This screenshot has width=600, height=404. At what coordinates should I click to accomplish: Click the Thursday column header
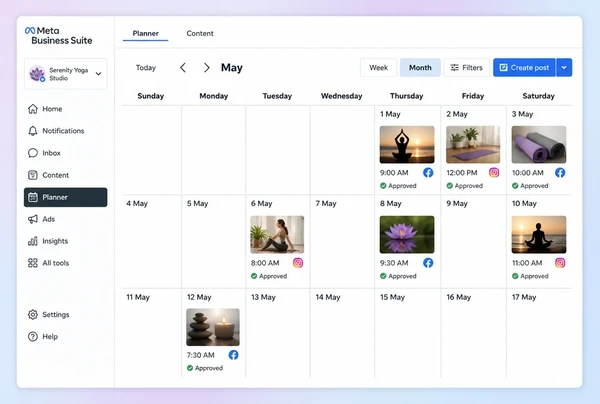(x=406, y=96)
